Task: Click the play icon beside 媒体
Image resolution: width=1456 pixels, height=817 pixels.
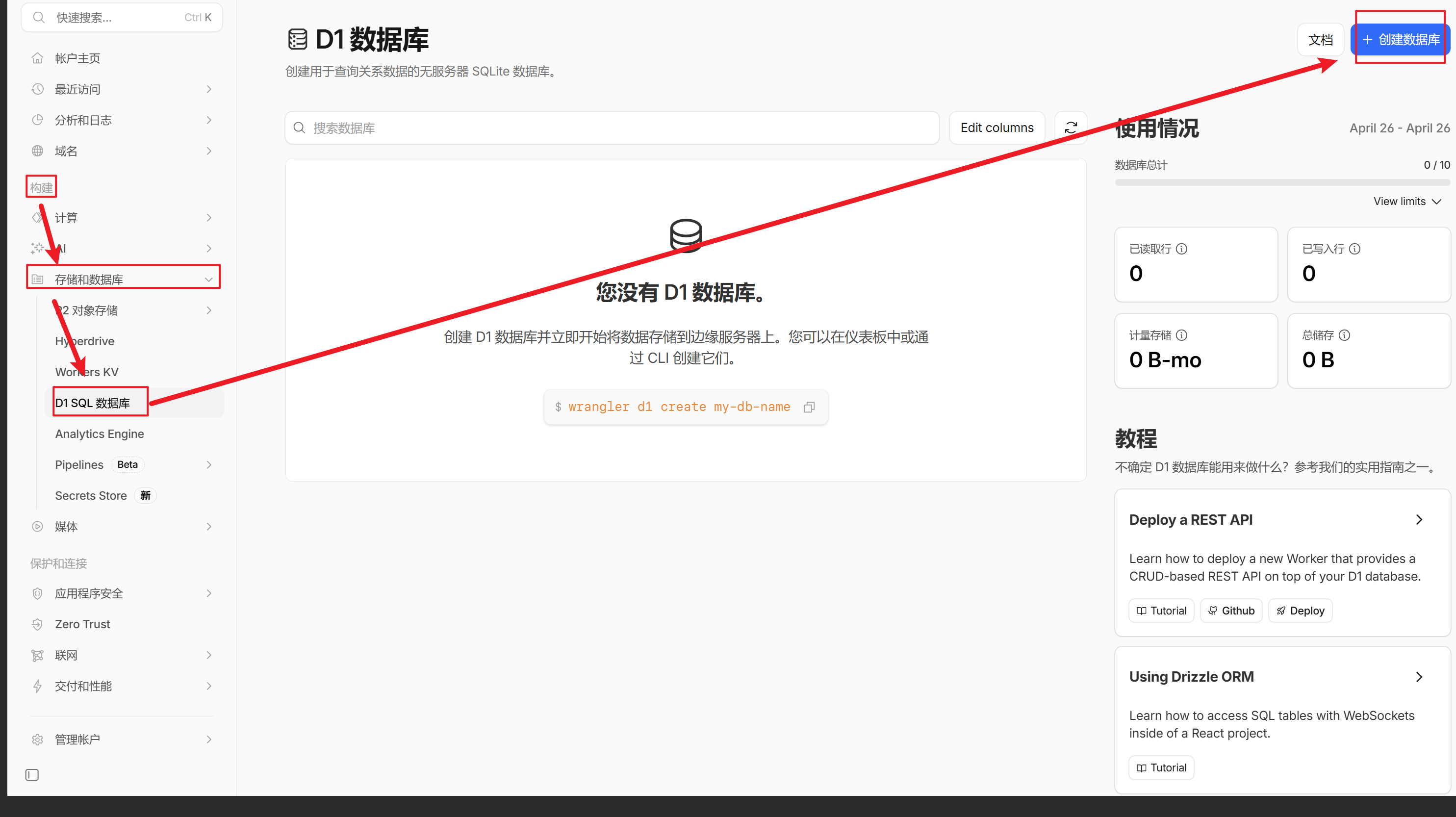Action: pos(37,526)
